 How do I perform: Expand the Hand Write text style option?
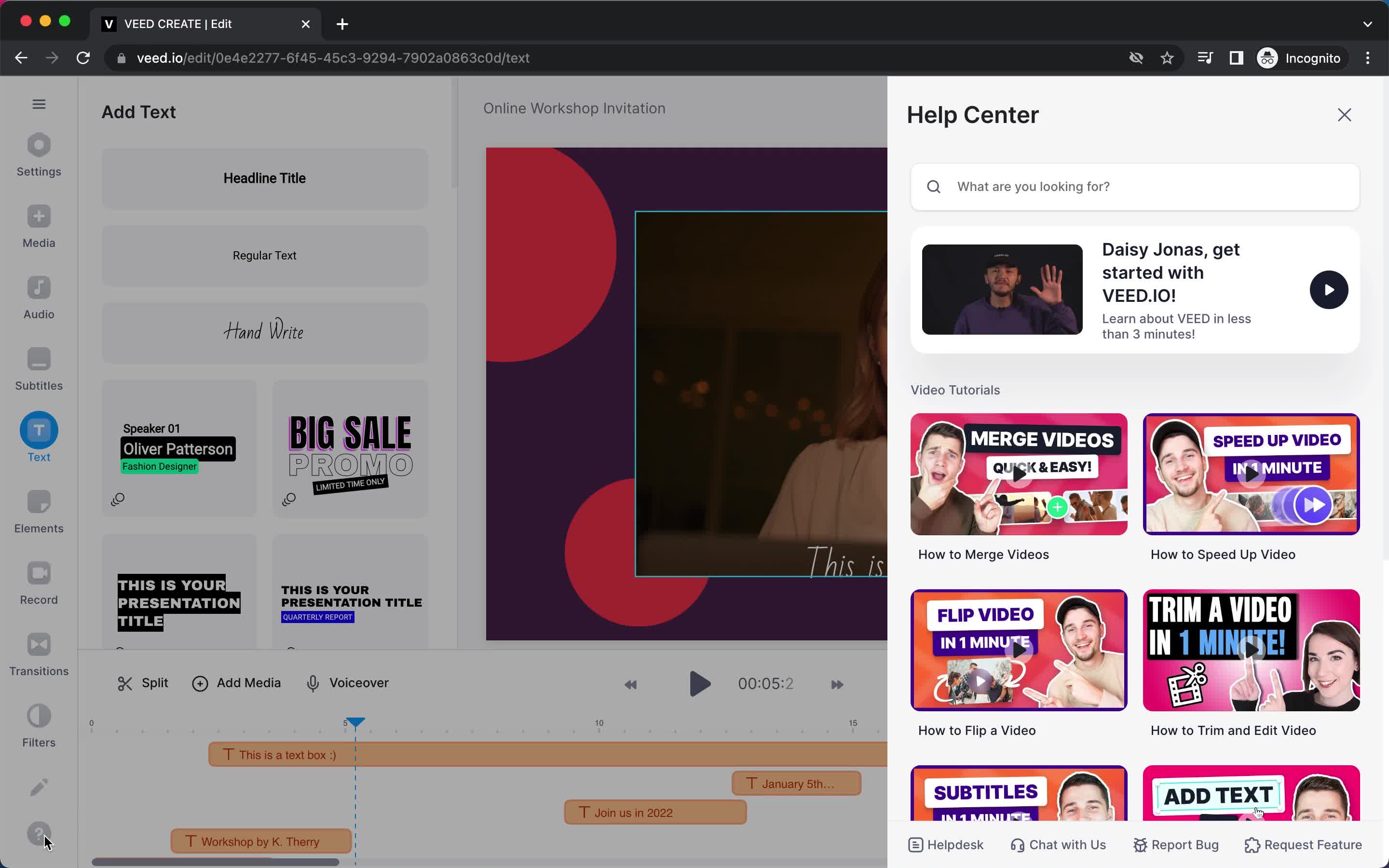(x=264, y=331)
